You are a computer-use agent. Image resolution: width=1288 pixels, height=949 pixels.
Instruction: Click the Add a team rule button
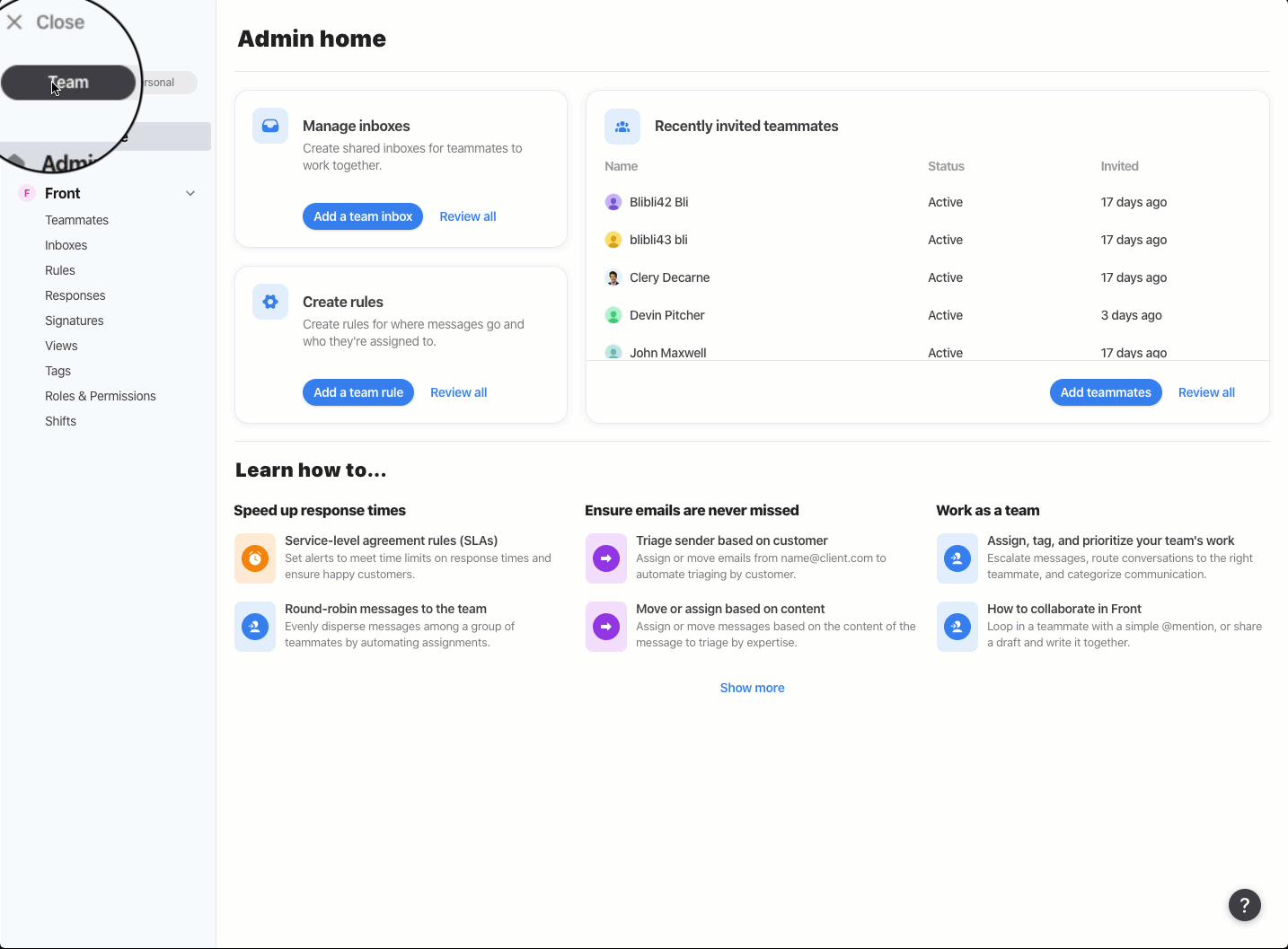click(358, 392)
